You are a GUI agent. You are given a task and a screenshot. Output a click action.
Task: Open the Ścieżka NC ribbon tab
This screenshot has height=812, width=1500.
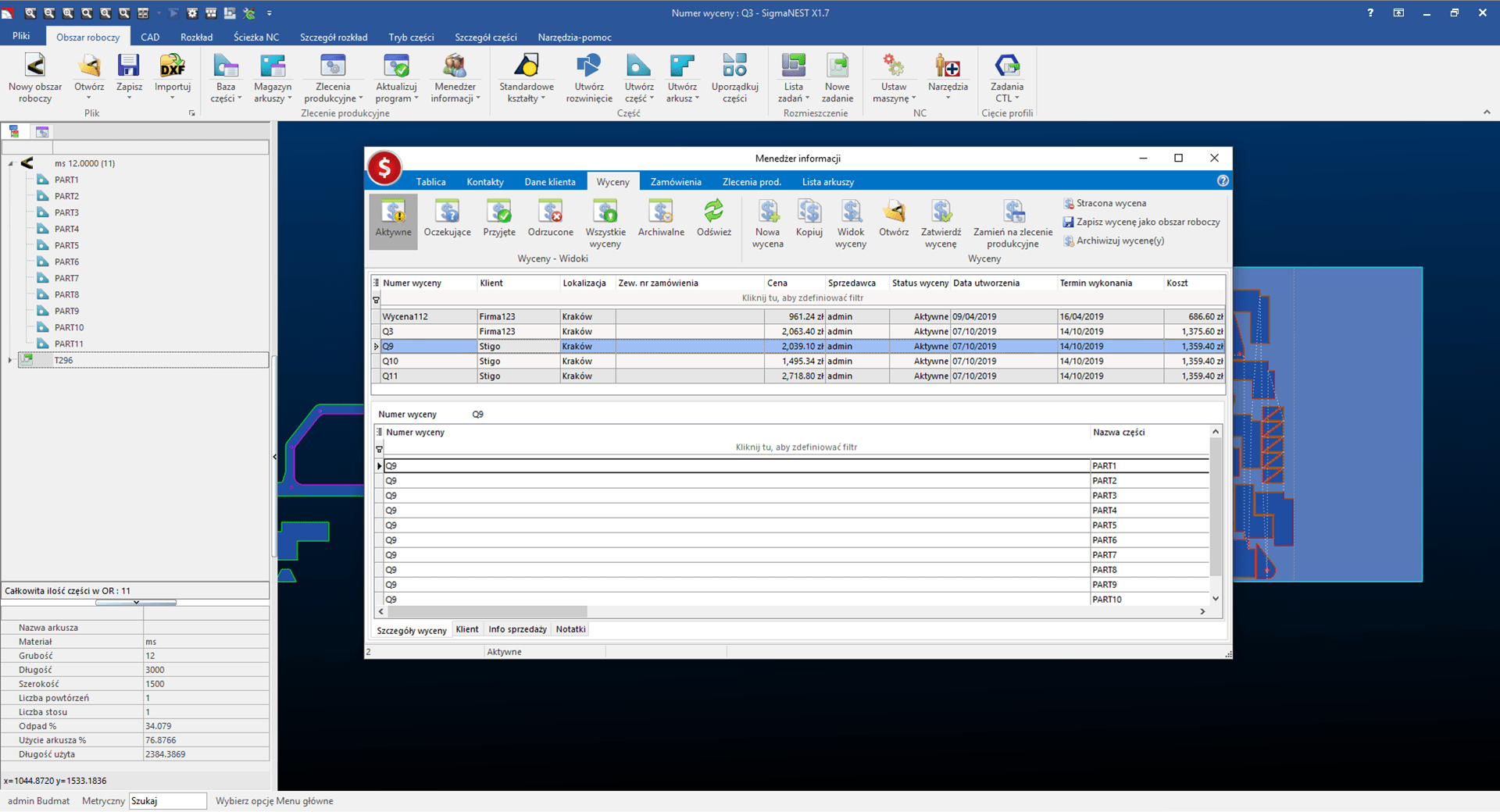(255, 37)
